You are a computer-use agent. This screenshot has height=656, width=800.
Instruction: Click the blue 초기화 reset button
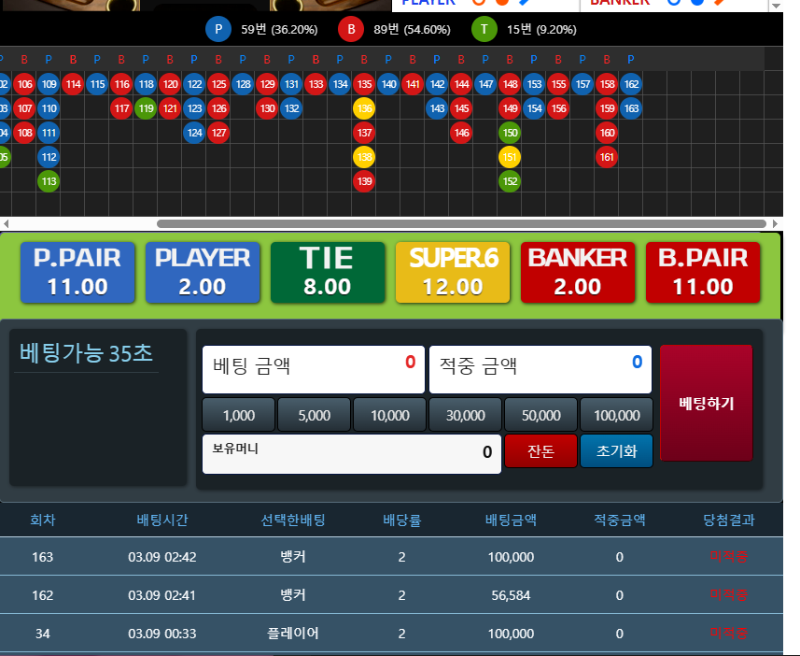point(616,451)
